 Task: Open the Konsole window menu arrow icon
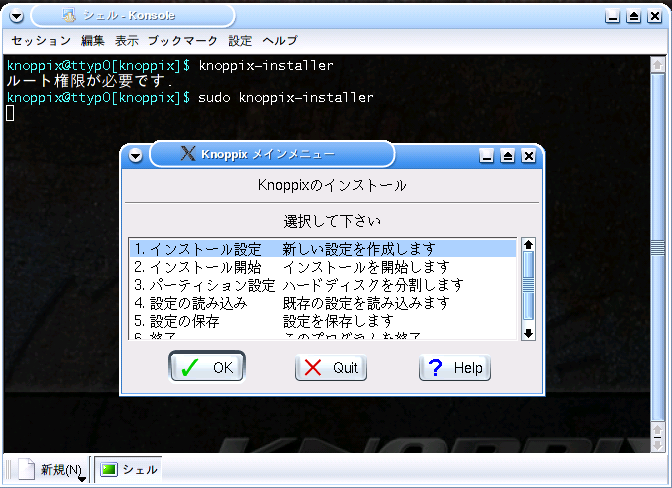tap(16, 16)
